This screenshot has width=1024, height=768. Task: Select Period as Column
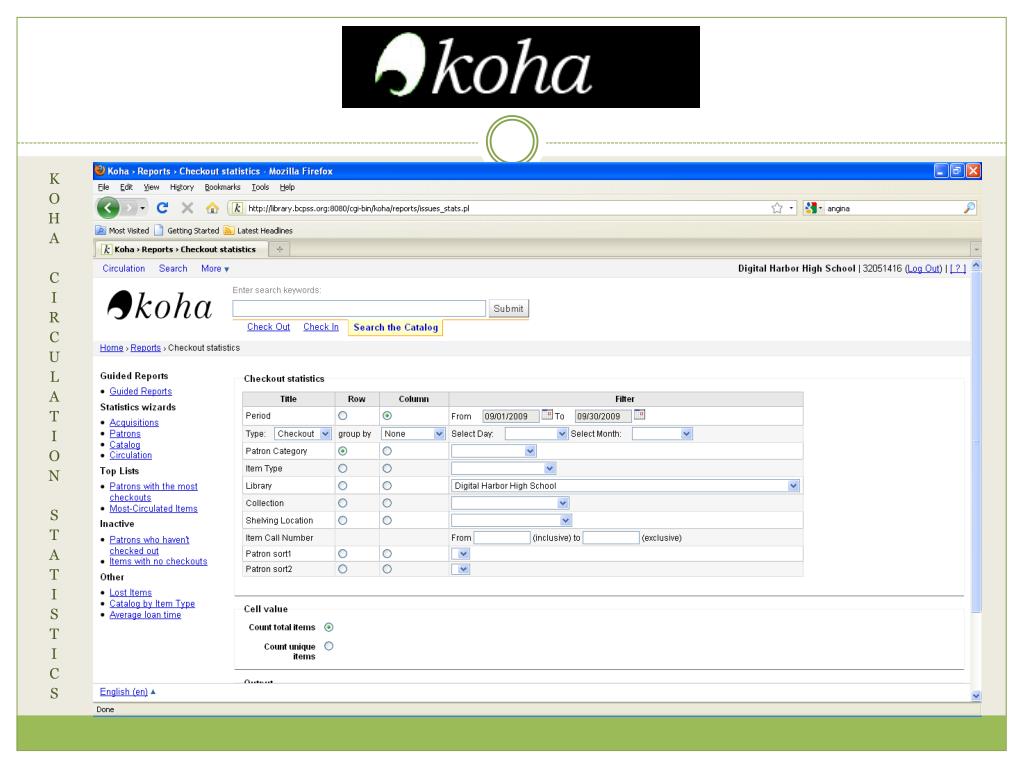(x=387, y=416)
